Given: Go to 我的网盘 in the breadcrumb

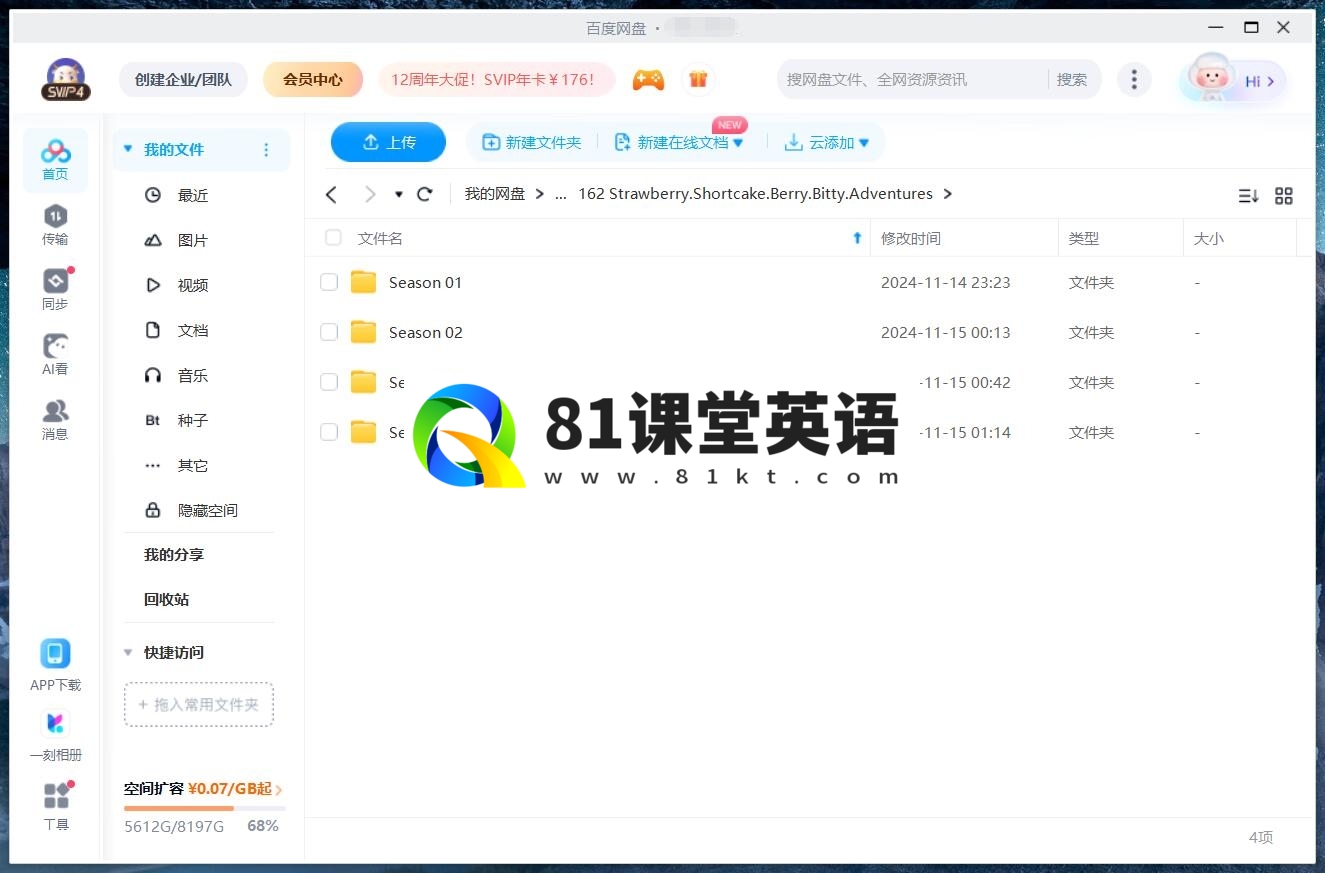Looking at the screenshot, I should pyautogui.click(x=495, y=194).
